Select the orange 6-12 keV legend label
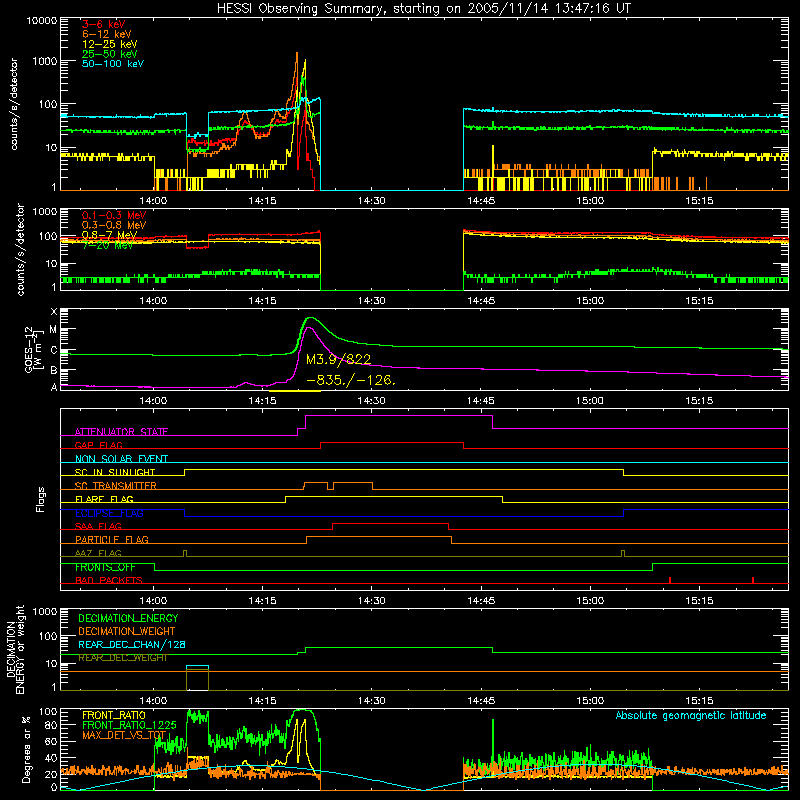This screenshot has height=800, width=800. (x=106, y=34)
